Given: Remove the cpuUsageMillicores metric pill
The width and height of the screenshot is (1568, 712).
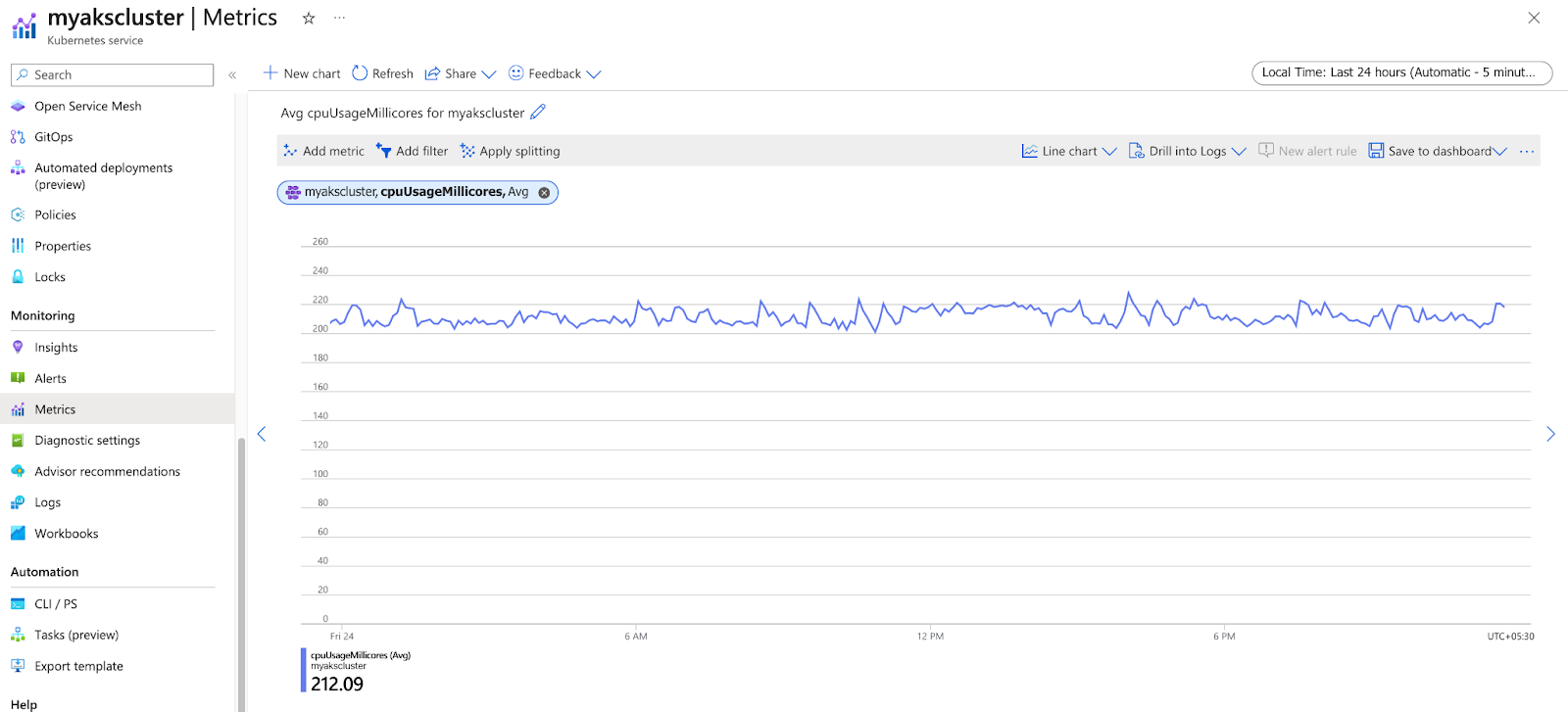Looking at the screenshot, I should (544, 193).
